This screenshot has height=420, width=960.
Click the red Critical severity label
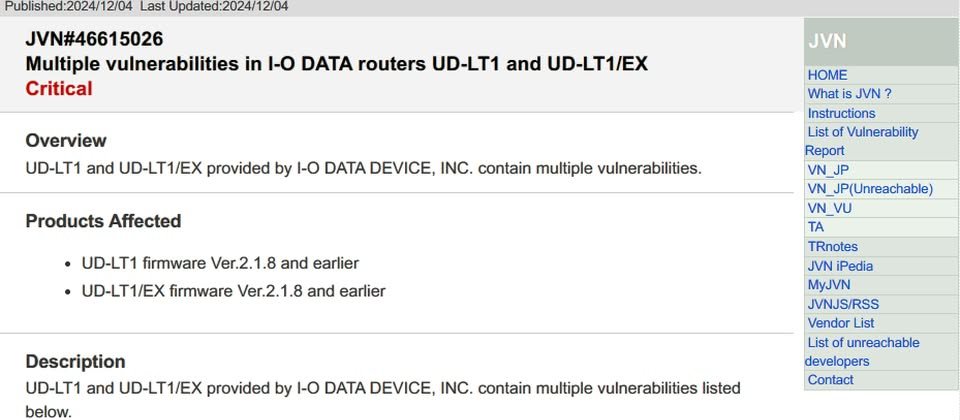59,89
